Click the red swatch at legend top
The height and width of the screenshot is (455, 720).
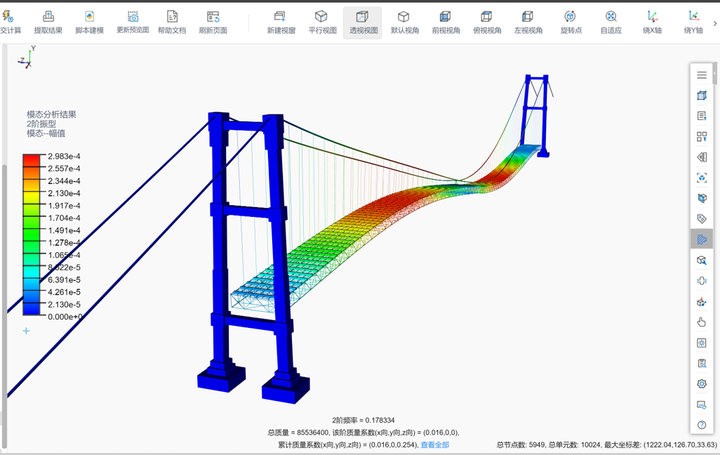32,159
